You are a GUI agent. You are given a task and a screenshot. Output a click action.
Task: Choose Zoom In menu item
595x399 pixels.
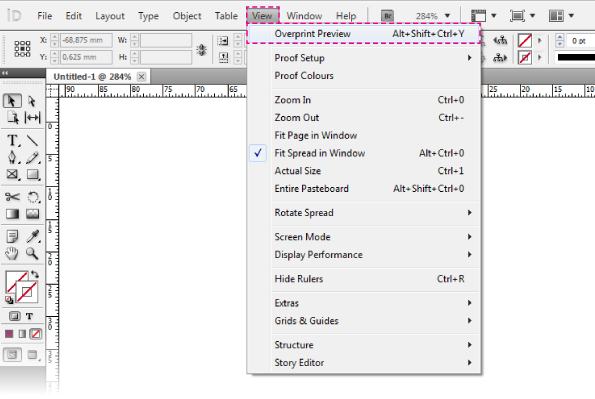click(x=363, y=100)
